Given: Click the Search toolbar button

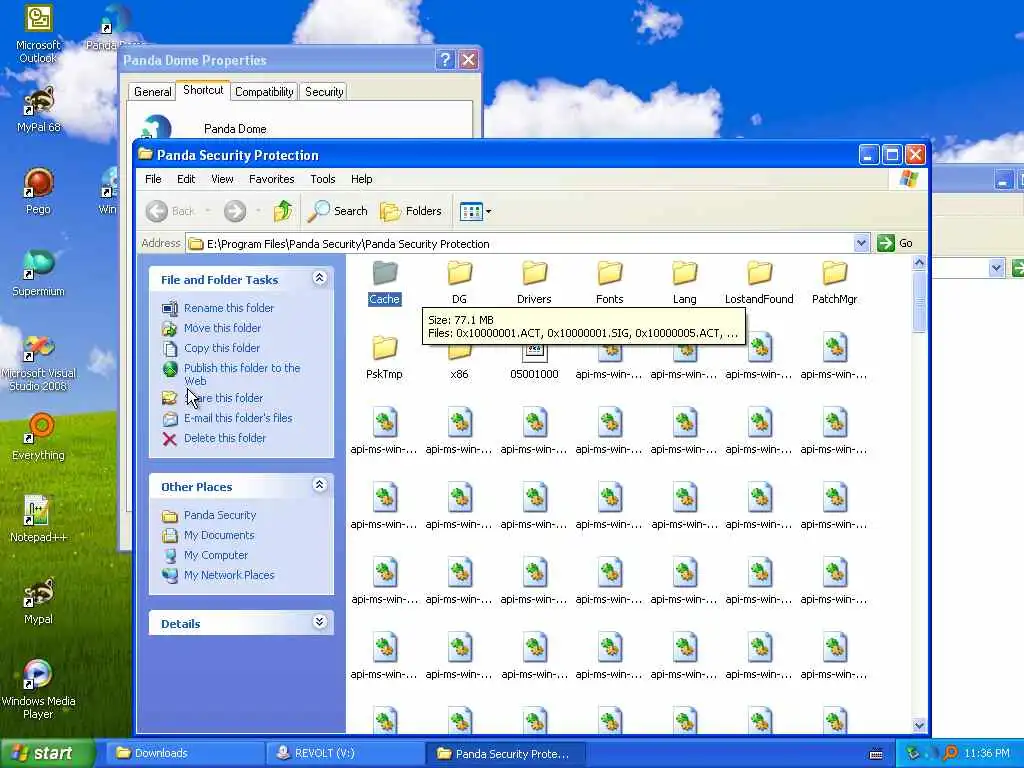Looking at the screenshot, I should pyautogui.click(x=338, y=211).
